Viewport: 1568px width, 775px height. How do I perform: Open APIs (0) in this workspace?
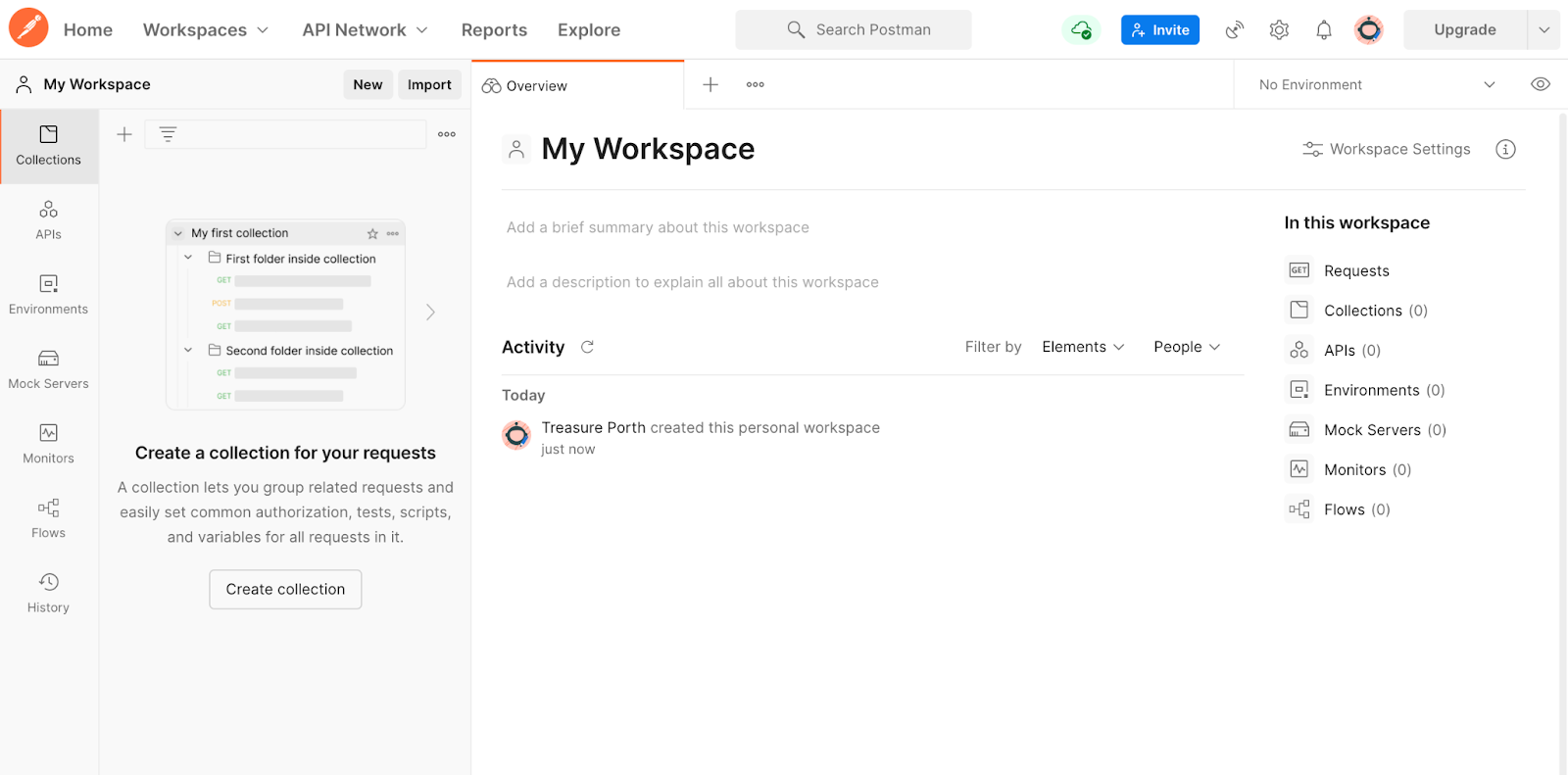[1333, 350]
